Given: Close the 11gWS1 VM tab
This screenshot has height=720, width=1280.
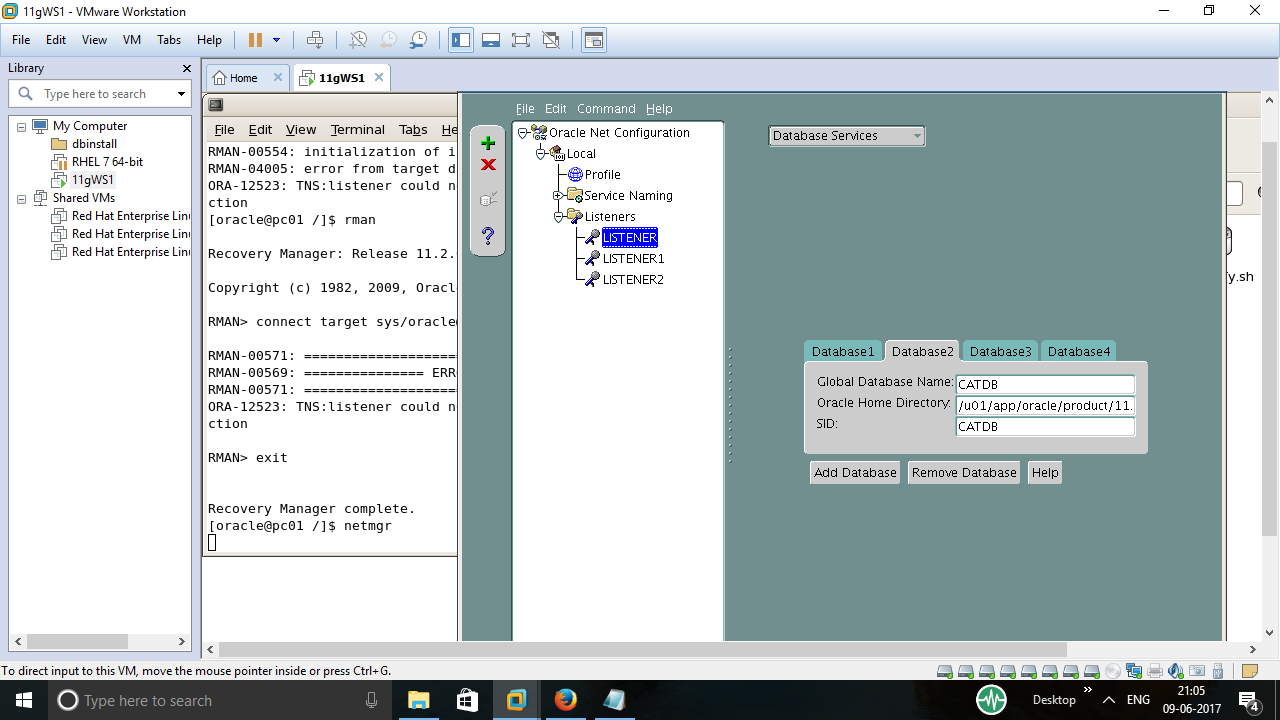Looking at the screenshot, I should (x=379, y=77).
